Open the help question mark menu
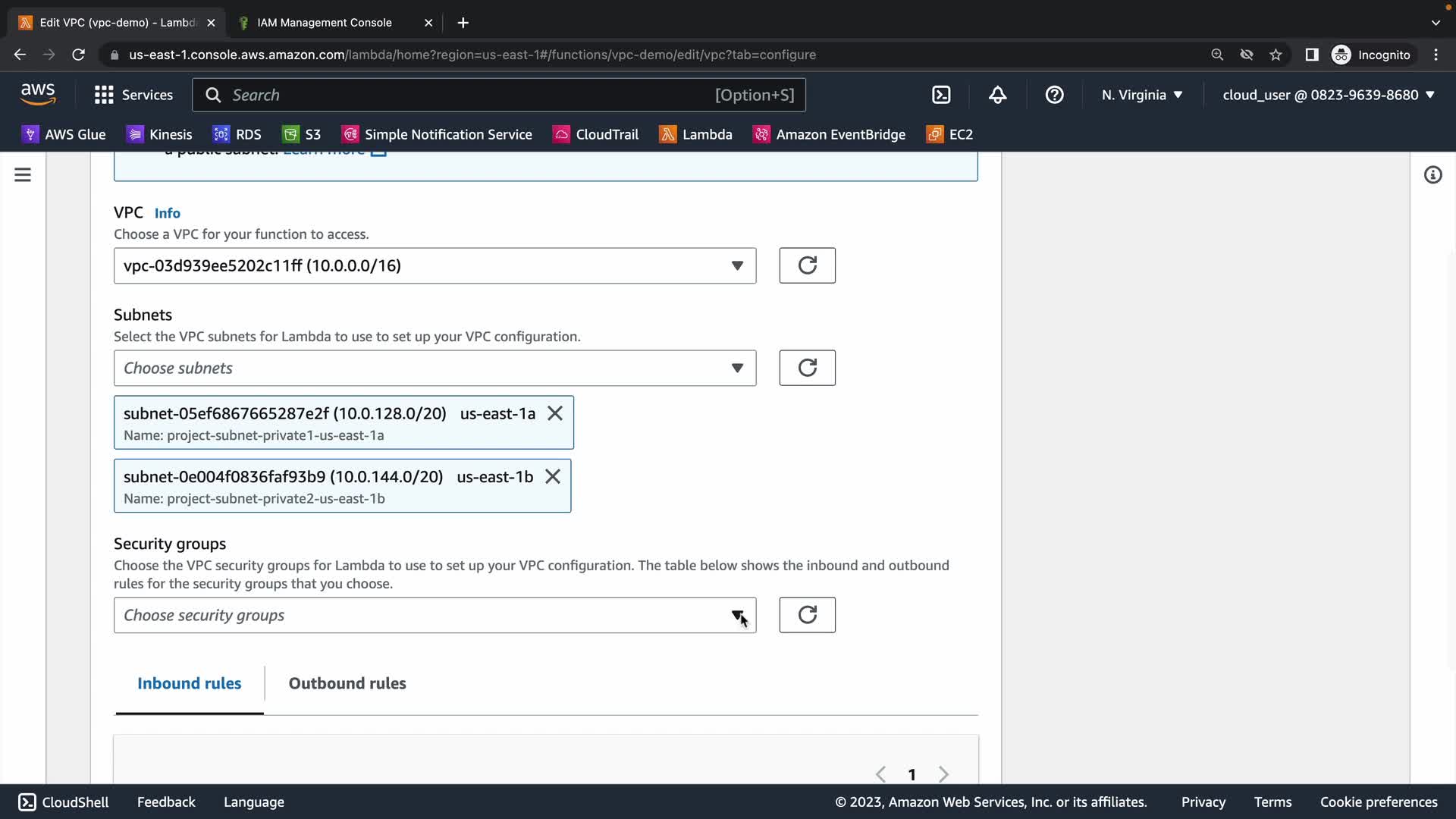The height and width of the screenshot is (819, 1456). pos(1054,95)
